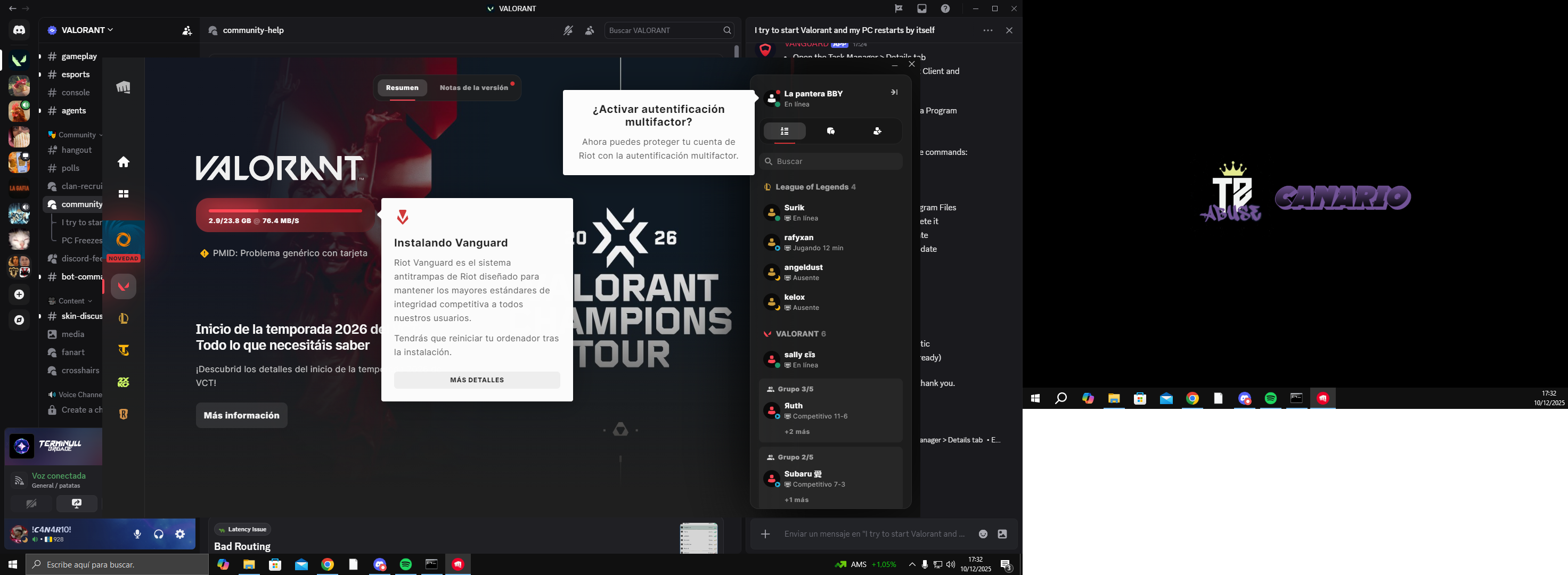Image resolution: width=1568 pixels, height=575 pixels.
Task: Collapse the Riot friends panel arrow icon
Action: [894, 93]
